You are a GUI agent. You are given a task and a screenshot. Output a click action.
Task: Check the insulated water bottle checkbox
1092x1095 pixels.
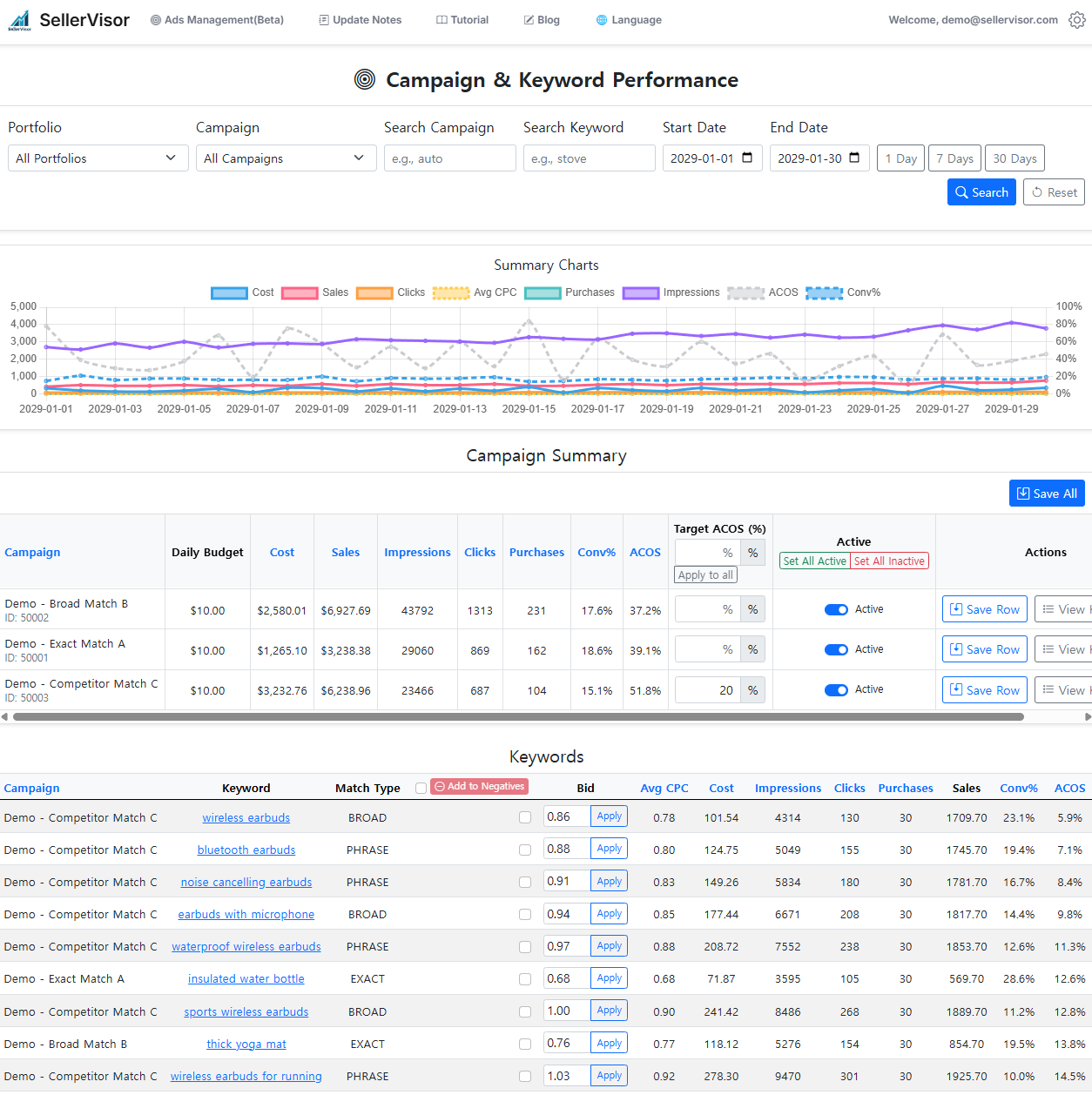(x=525, y=979)
